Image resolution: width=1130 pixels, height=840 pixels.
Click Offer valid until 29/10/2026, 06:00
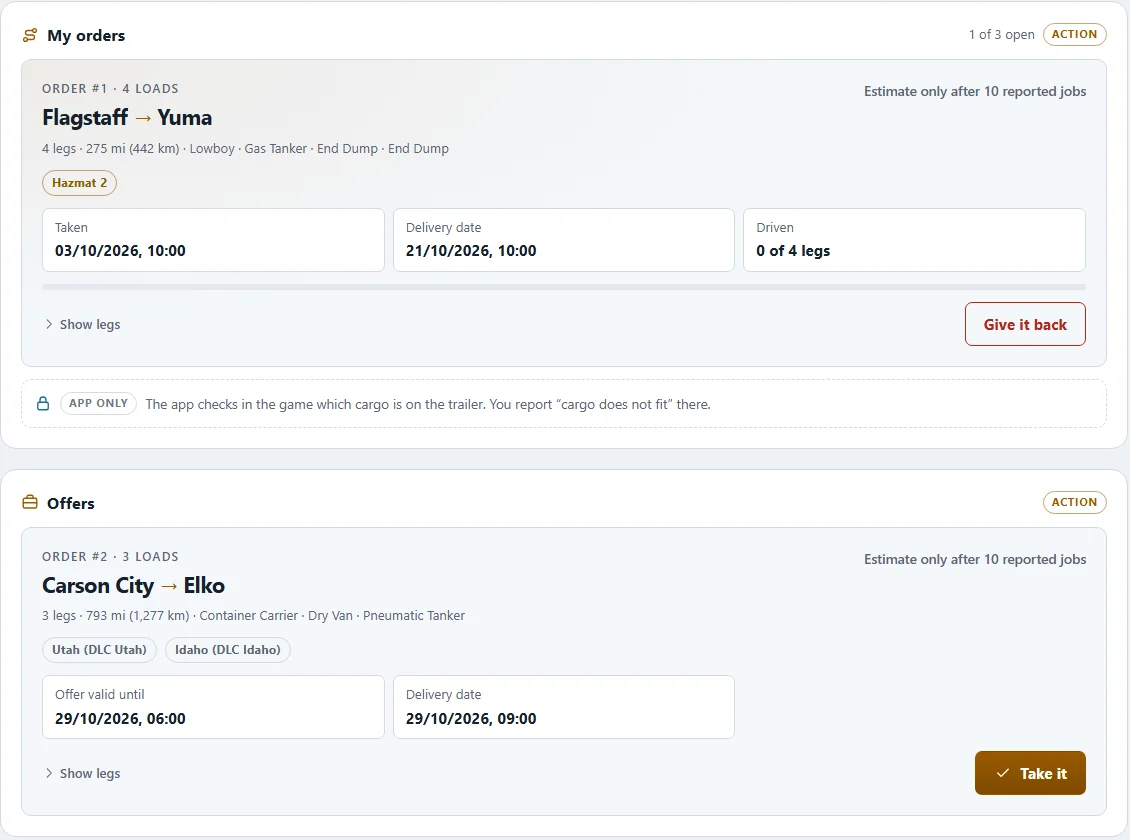[x=120, y=718]
